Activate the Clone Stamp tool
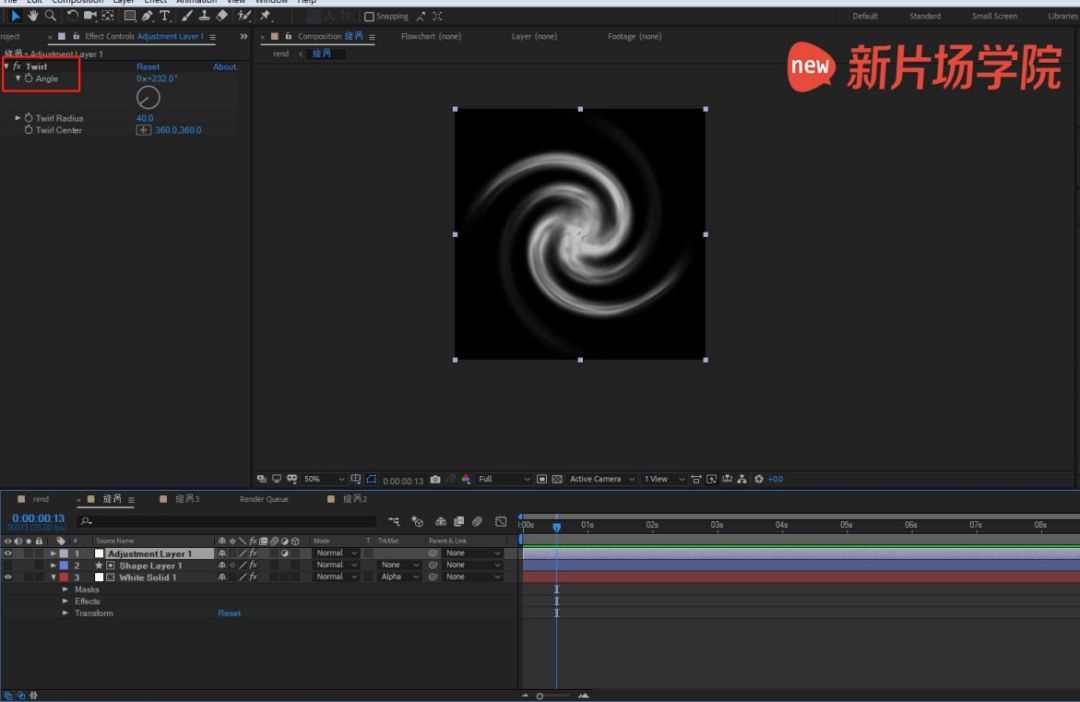1080x702 pixels. pyautogui.click(x=204, y=16)
